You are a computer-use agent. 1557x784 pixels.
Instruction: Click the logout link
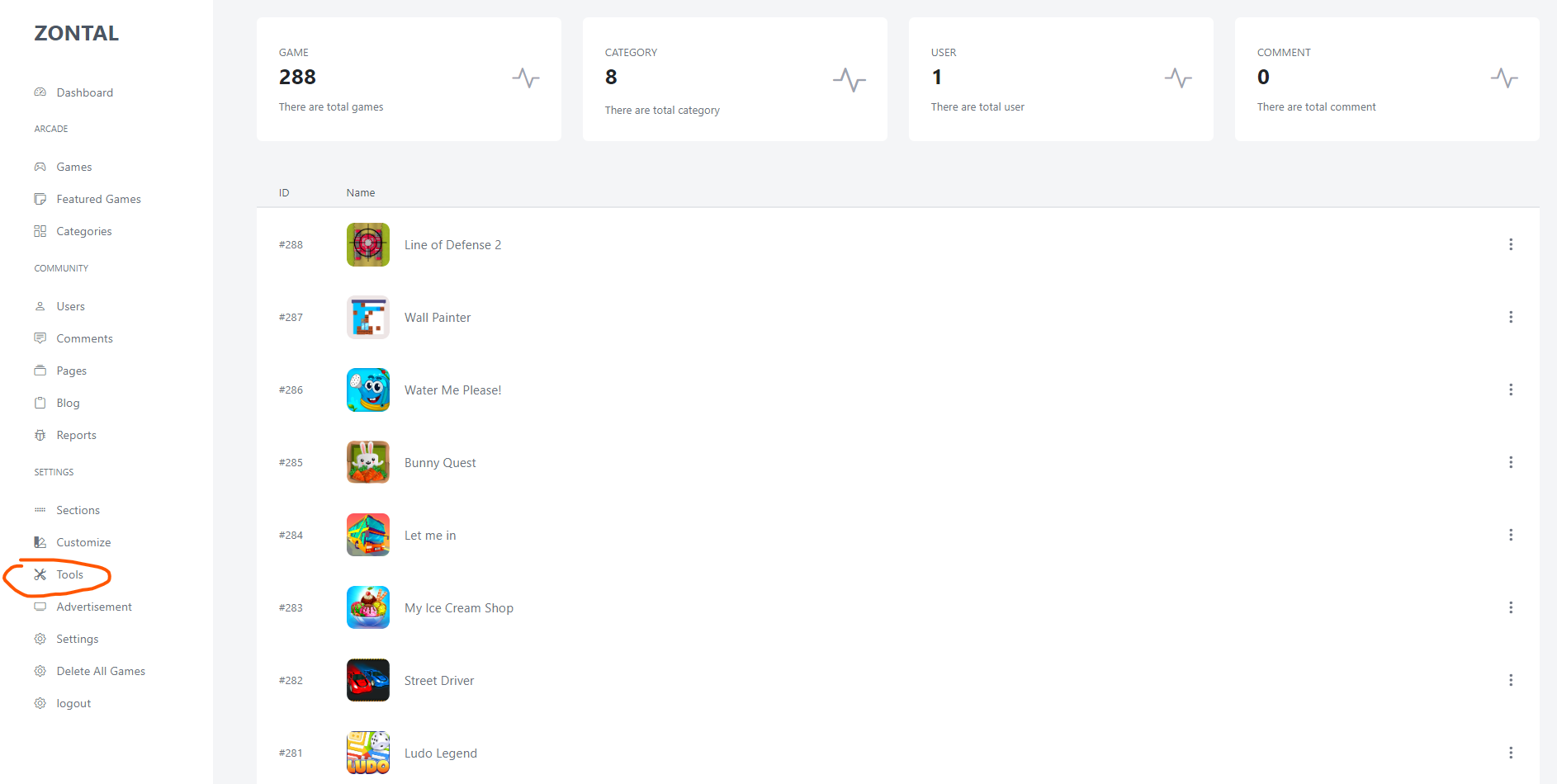pyautogui.click(x=73, y=703)
